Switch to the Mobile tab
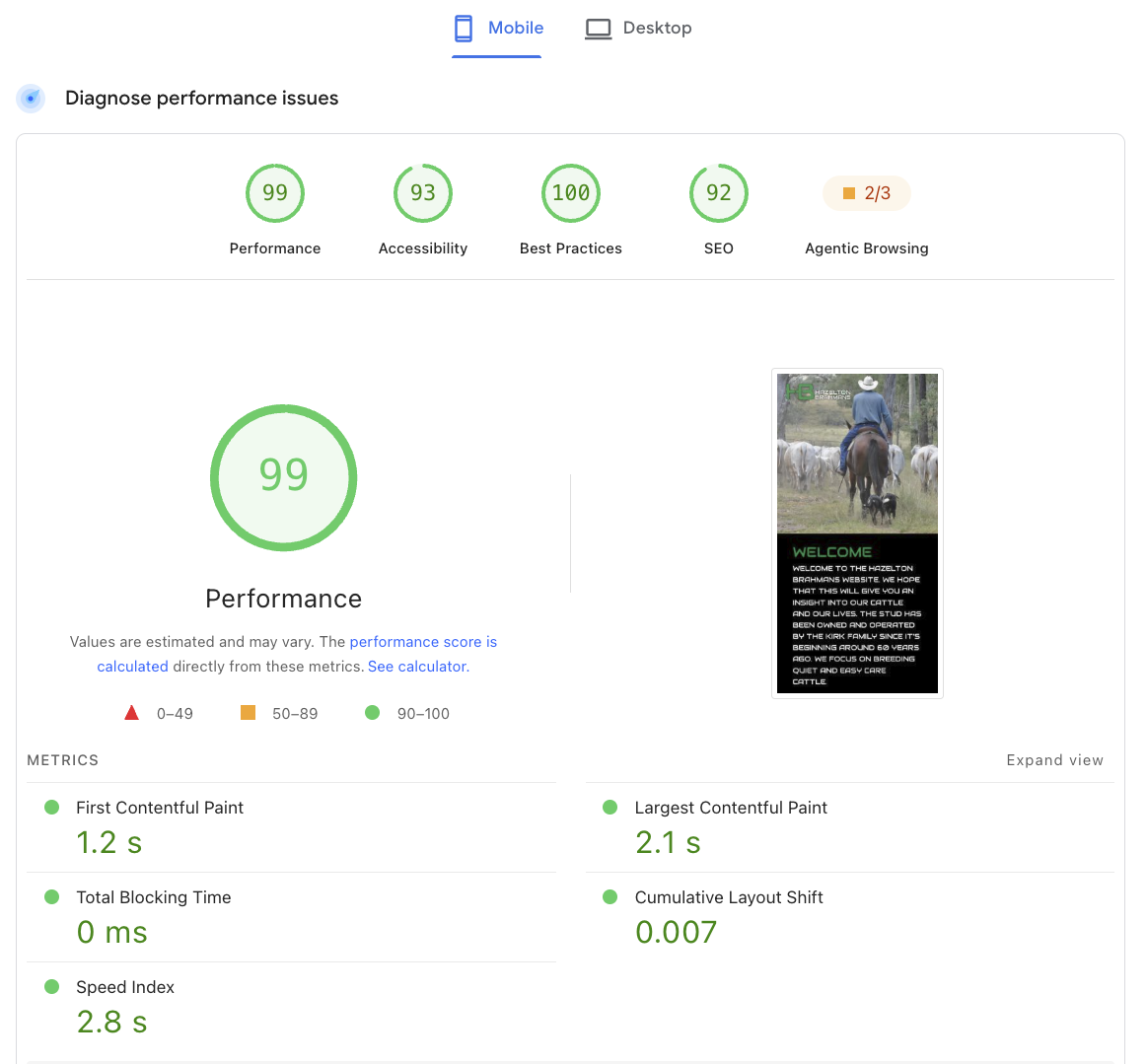This screenshot has height=1064, width=1147. (497, 29)
